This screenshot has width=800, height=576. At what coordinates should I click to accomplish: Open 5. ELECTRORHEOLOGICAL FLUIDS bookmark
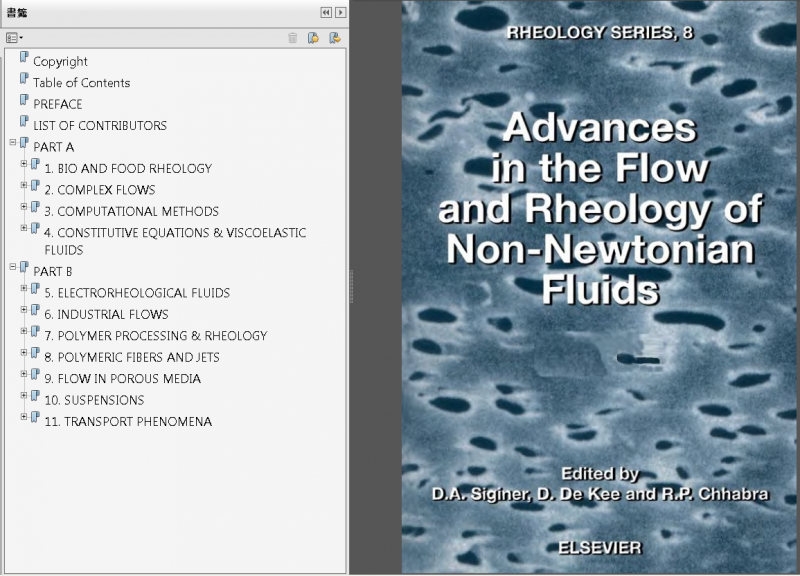(137, 293)
